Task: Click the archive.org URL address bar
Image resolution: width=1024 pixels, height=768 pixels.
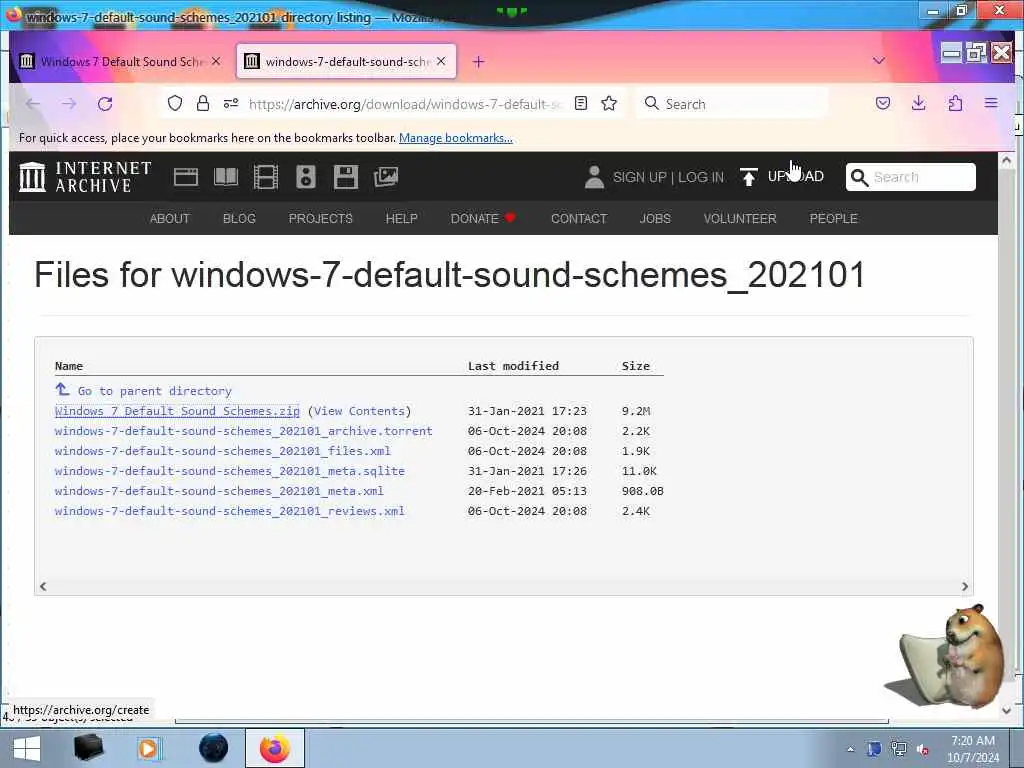Action: pos(405,104)
